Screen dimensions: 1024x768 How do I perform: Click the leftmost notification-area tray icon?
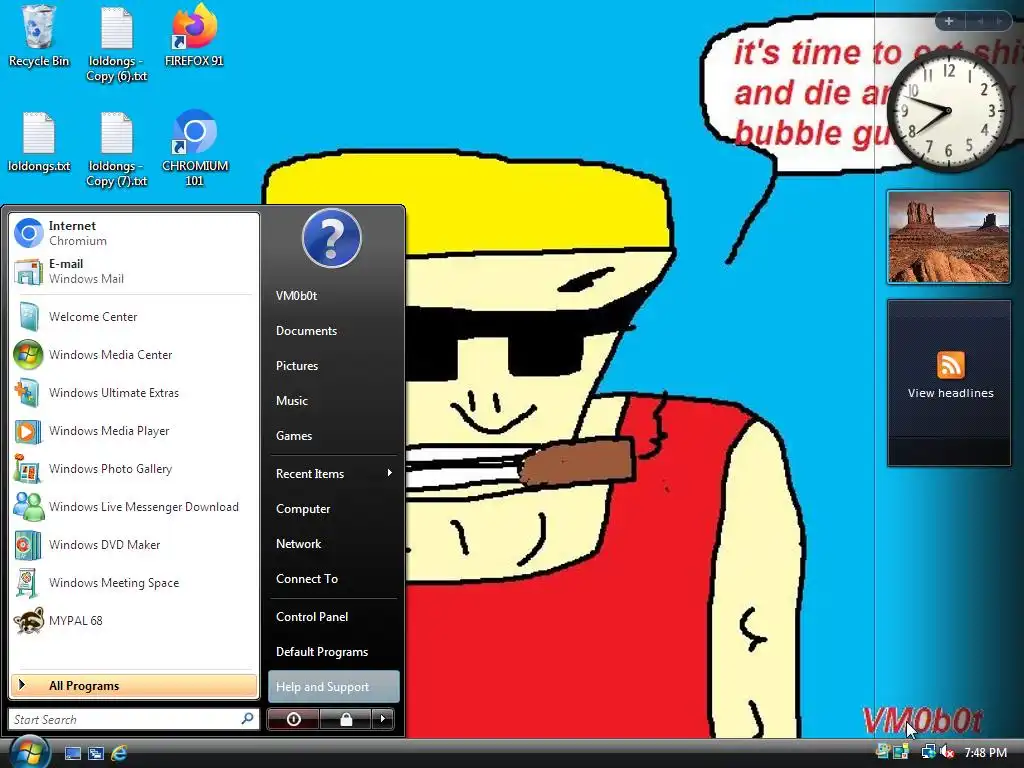(884, 752)
